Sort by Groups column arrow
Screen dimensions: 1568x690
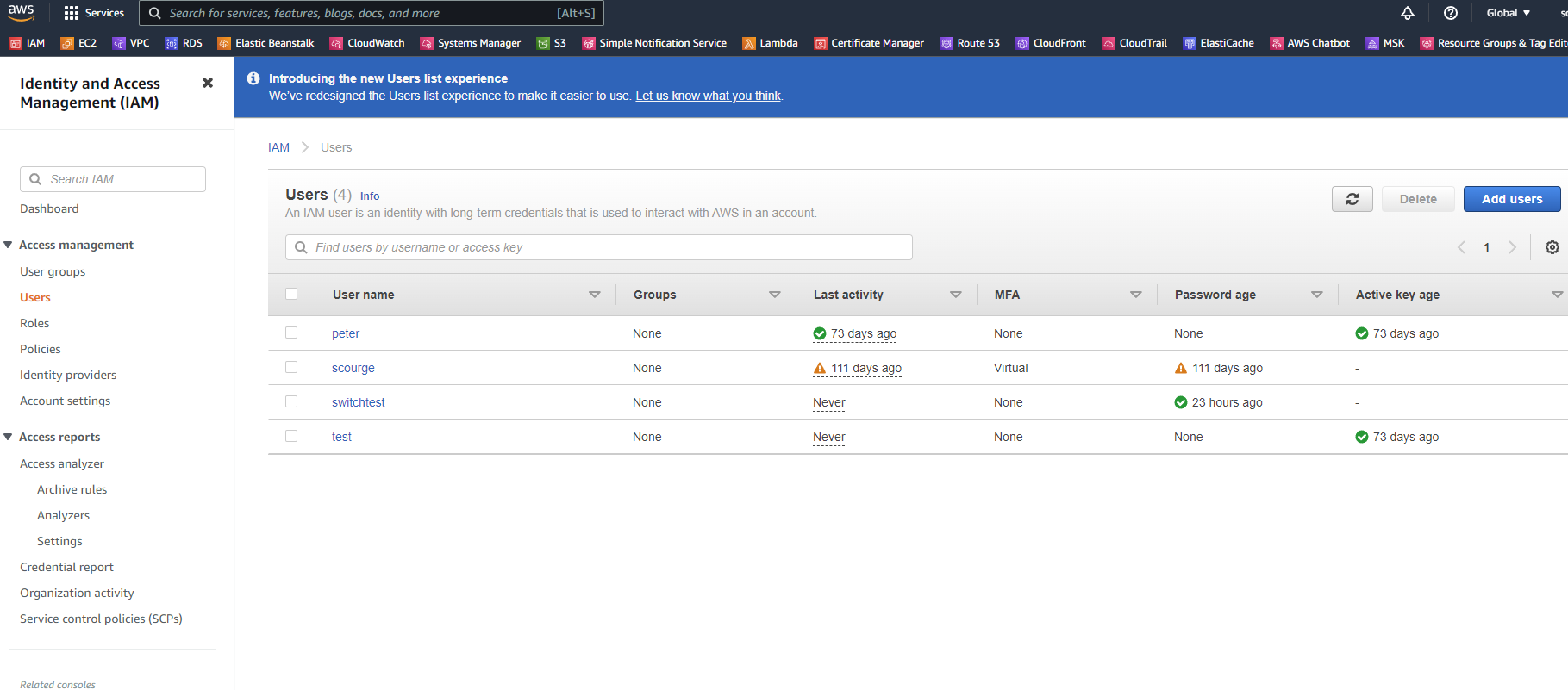775,295
